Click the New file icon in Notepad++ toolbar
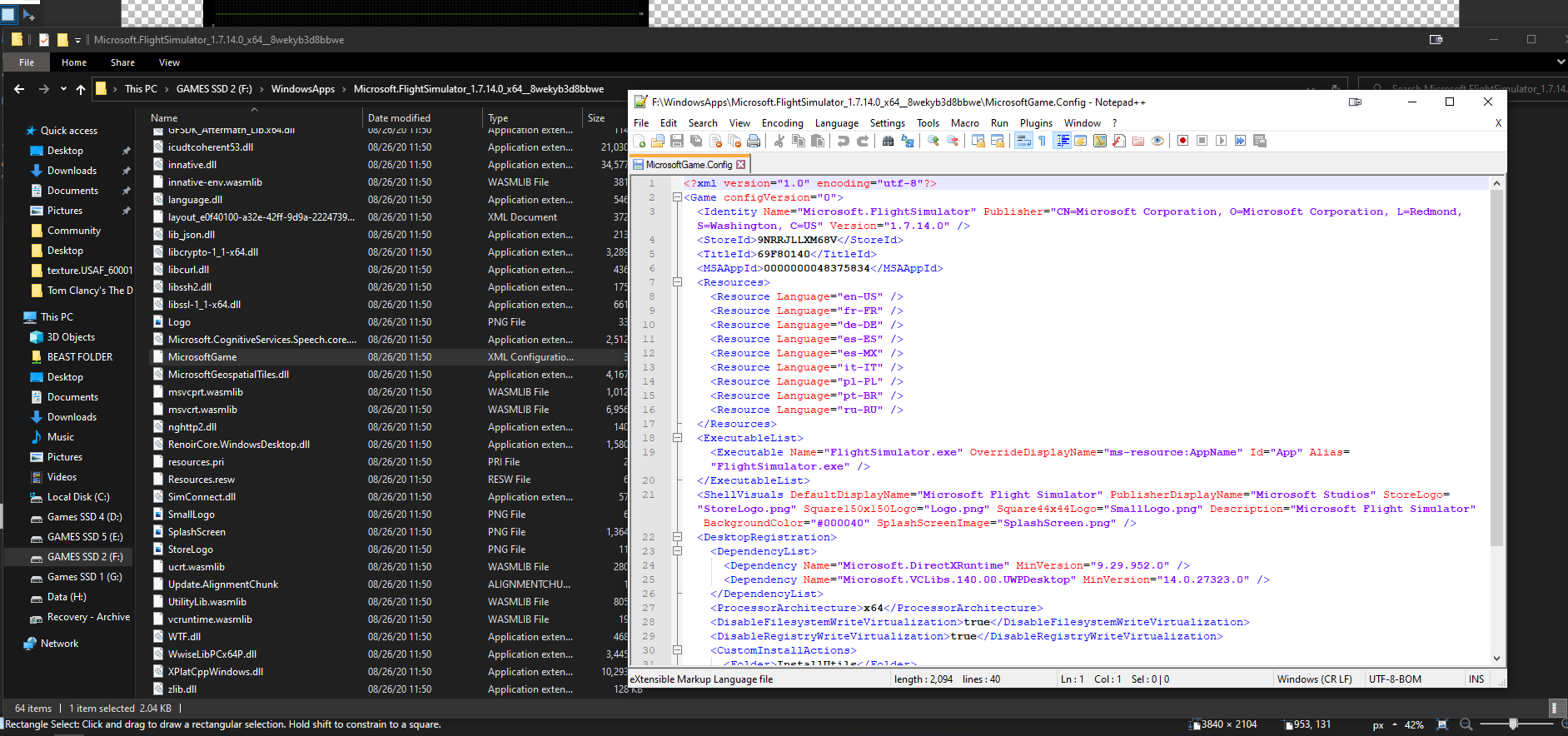The width and height of the screenshot is (1568, 736). [639, 141]
